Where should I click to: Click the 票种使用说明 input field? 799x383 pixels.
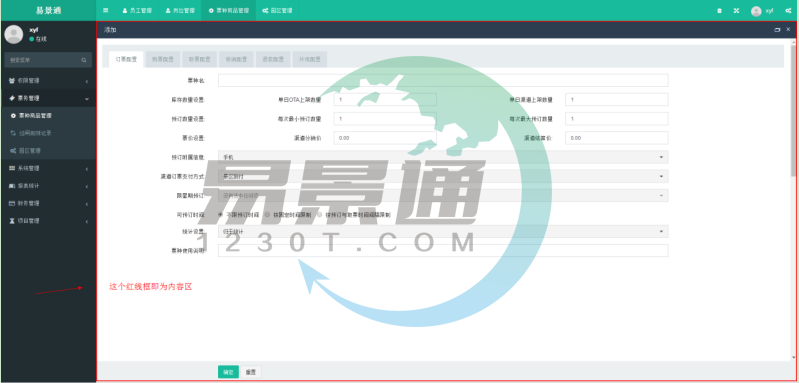[443, 251]
